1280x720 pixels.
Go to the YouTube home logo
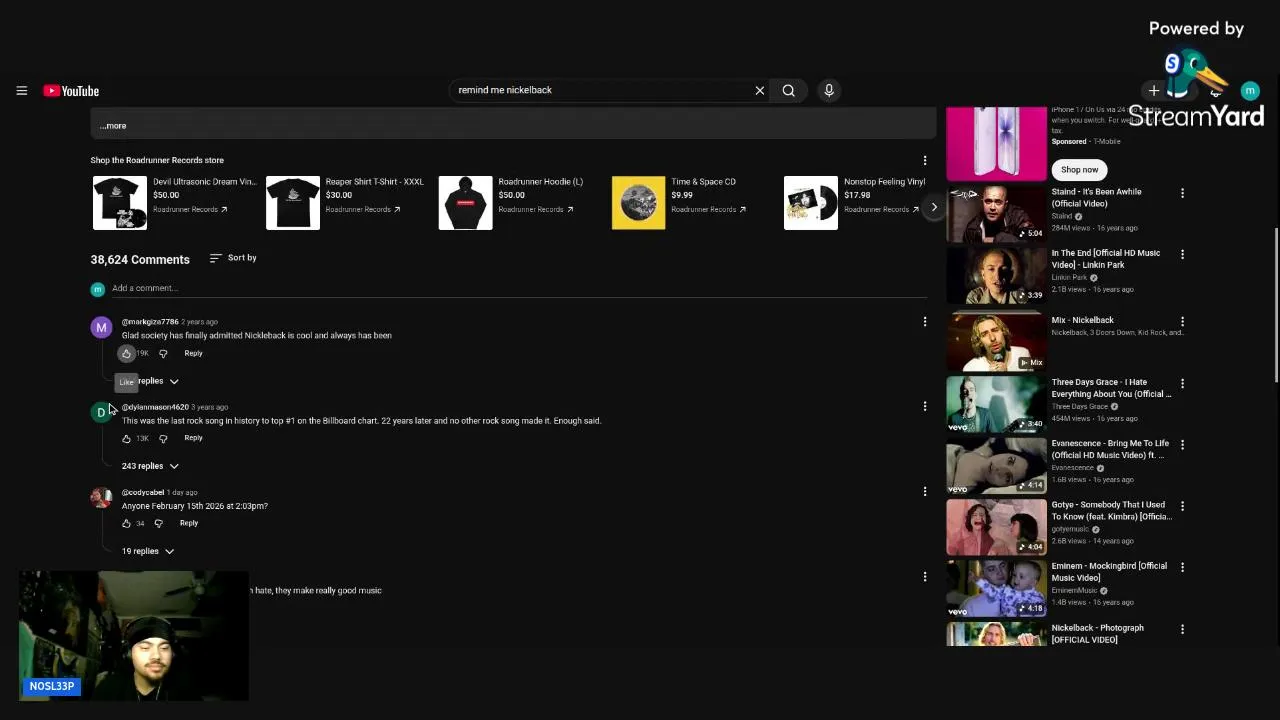click(x=71, y=91)
